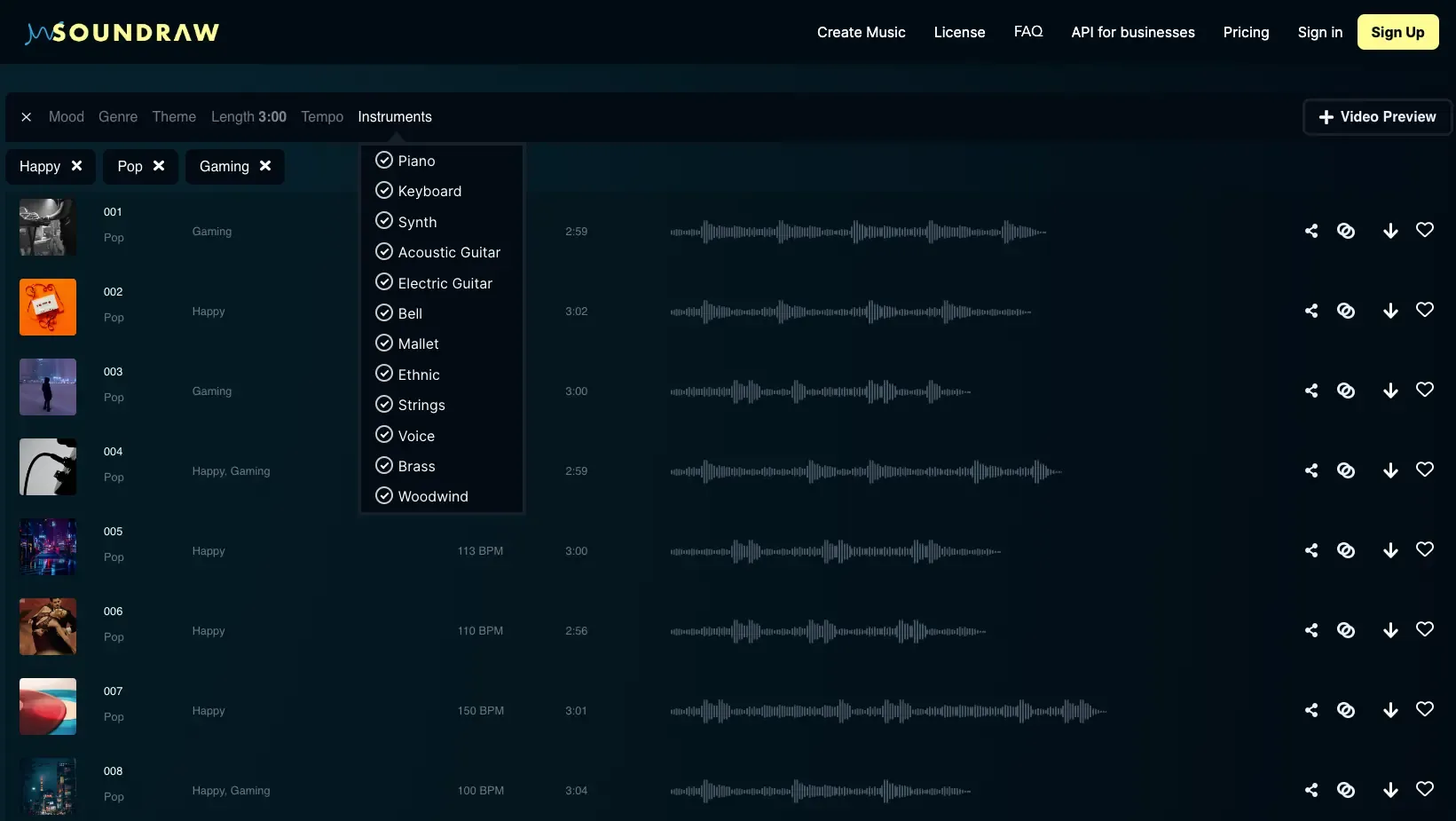The height and width of the screenshot is (821, 1456).
Task: Share track 004
Action: [1311, 470]
